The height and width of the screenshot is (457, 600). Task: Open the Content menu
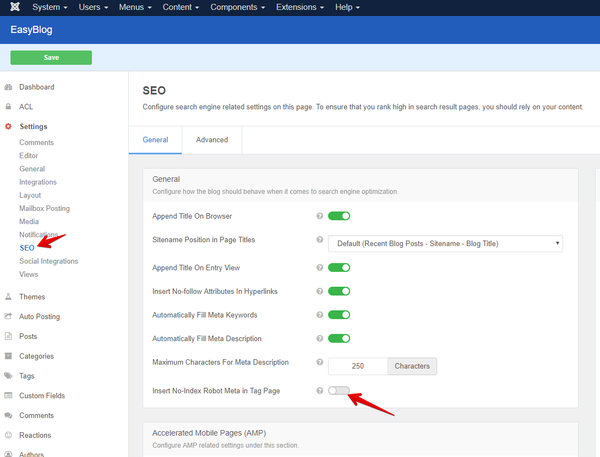181,7
